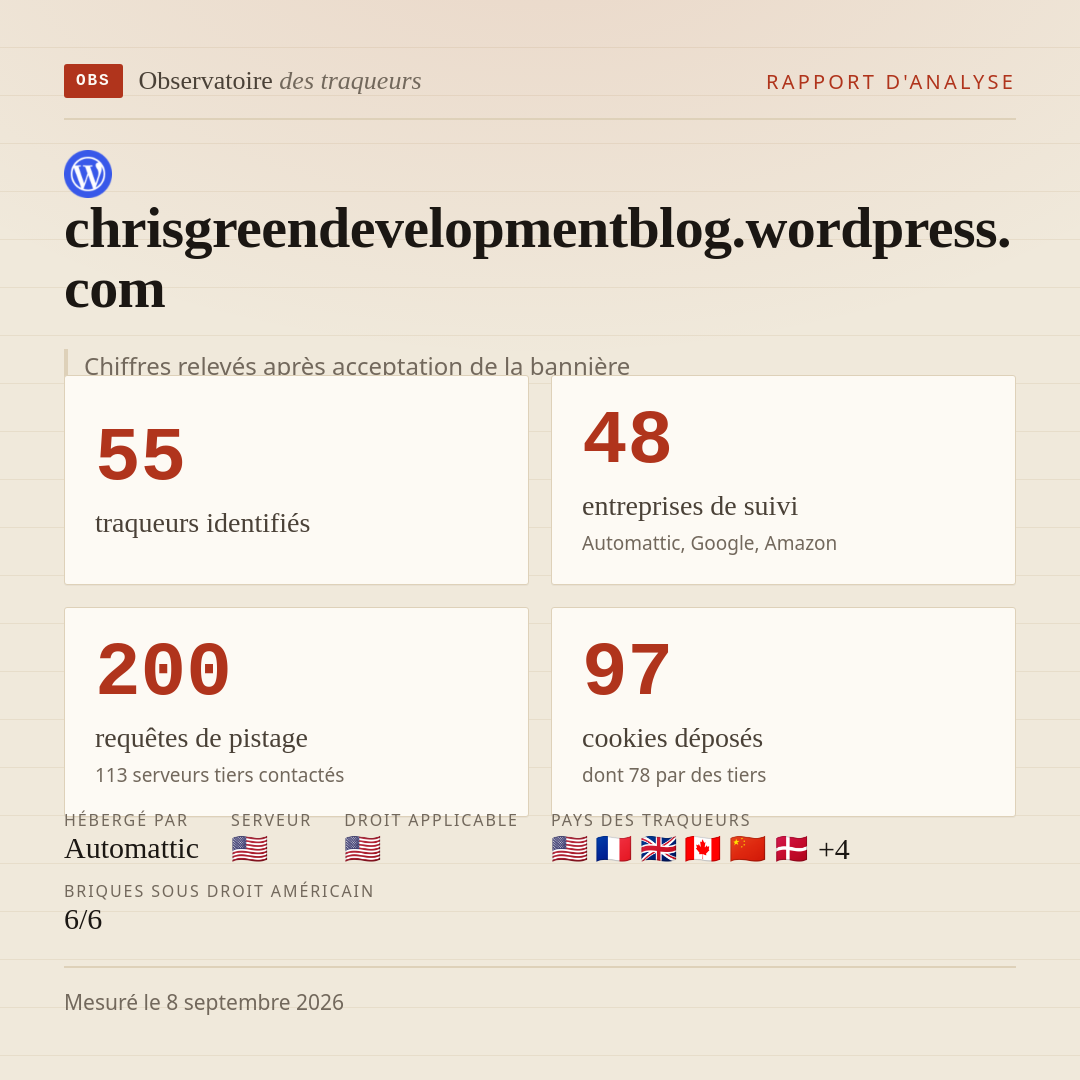Image resolution: width=1080 pixels, height=1080 pixels.
Task: Click the UK flag in tracker countries
Action: tap(658, 849)
